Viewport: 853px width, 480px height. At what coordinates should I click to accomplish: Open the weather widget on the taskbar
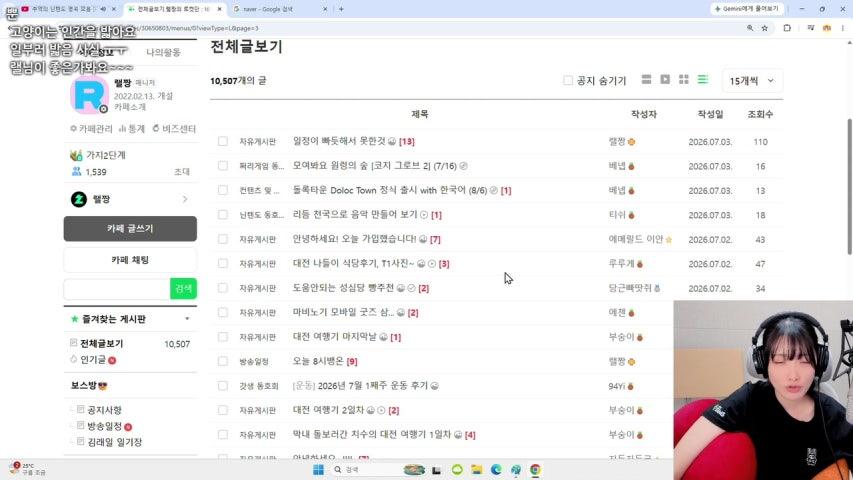click(28, 469)
